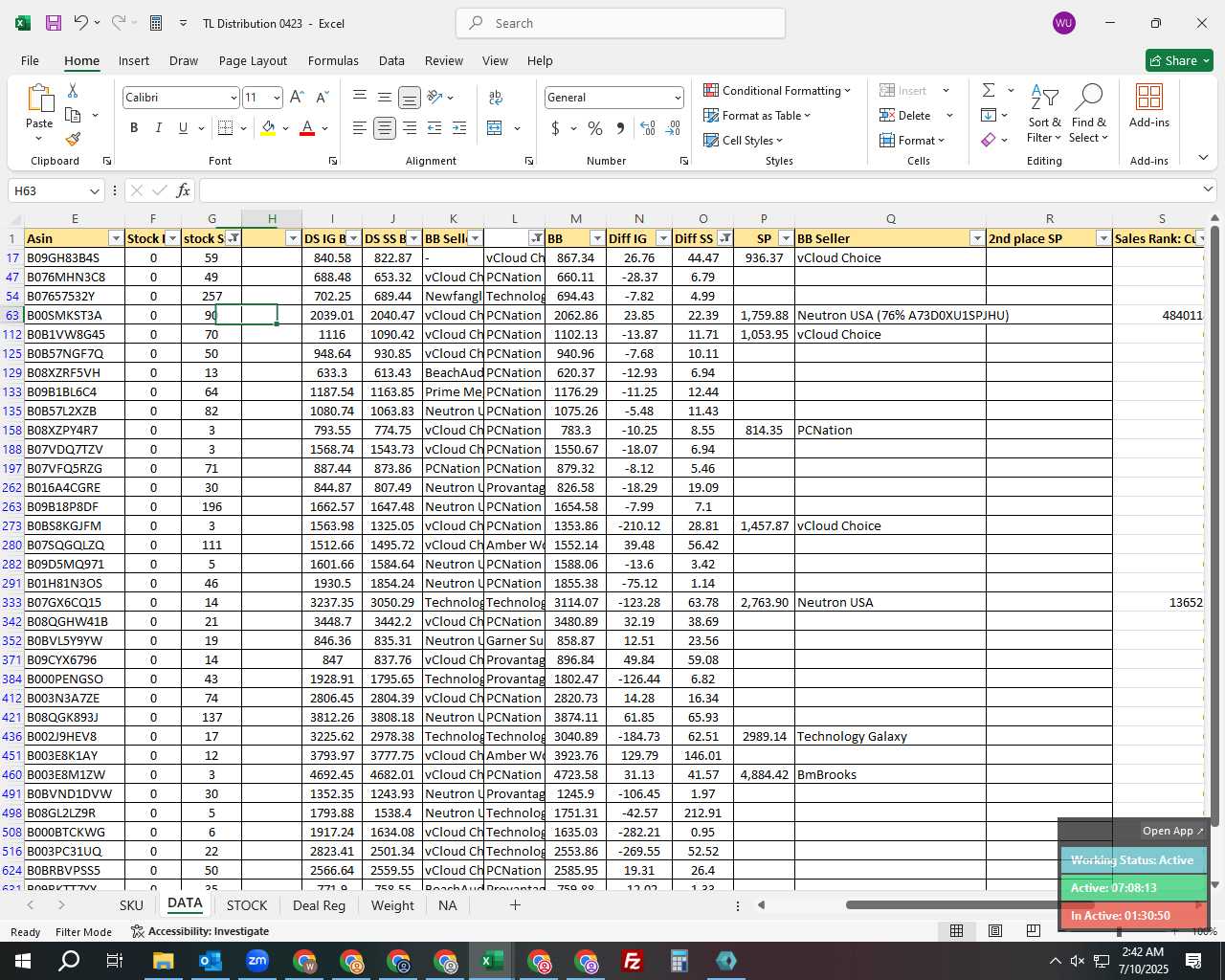This screenshot has width=1225, height=980.
Task: Undo the last action
Action: pyautogui.click(x=81, y=23)
